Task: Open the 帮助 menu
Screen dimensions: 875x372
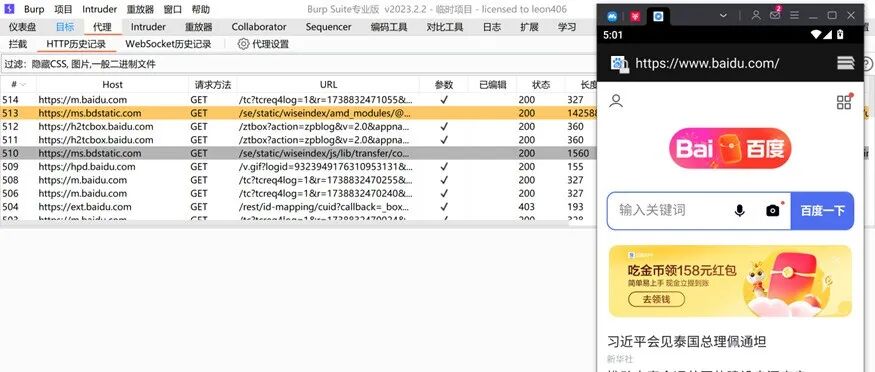Action: pyautogui.click(x=200, y=9)
